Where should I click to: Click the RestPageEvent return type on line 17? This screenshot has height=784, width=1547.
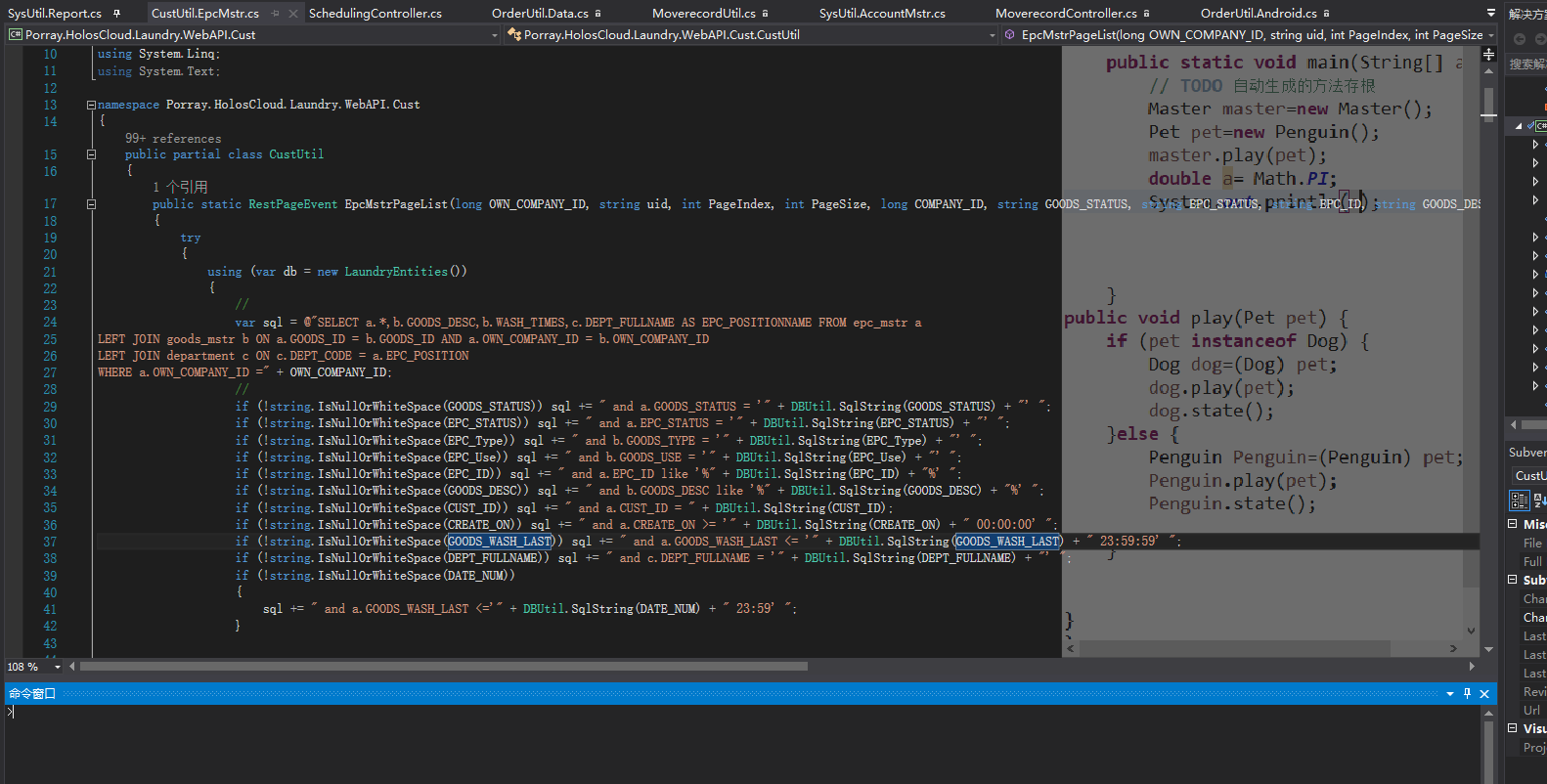click(x=292, y=204)
